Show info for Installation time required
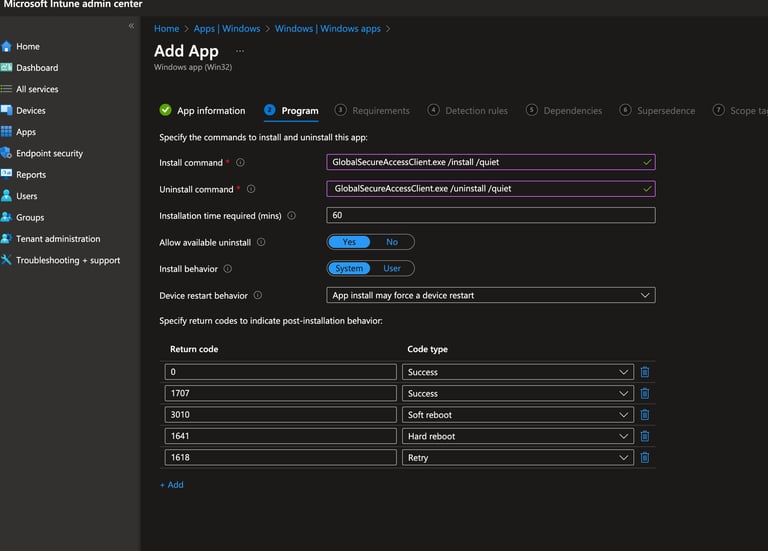The height and width of the screenshot is (551, 768). (x=291, y=216)
